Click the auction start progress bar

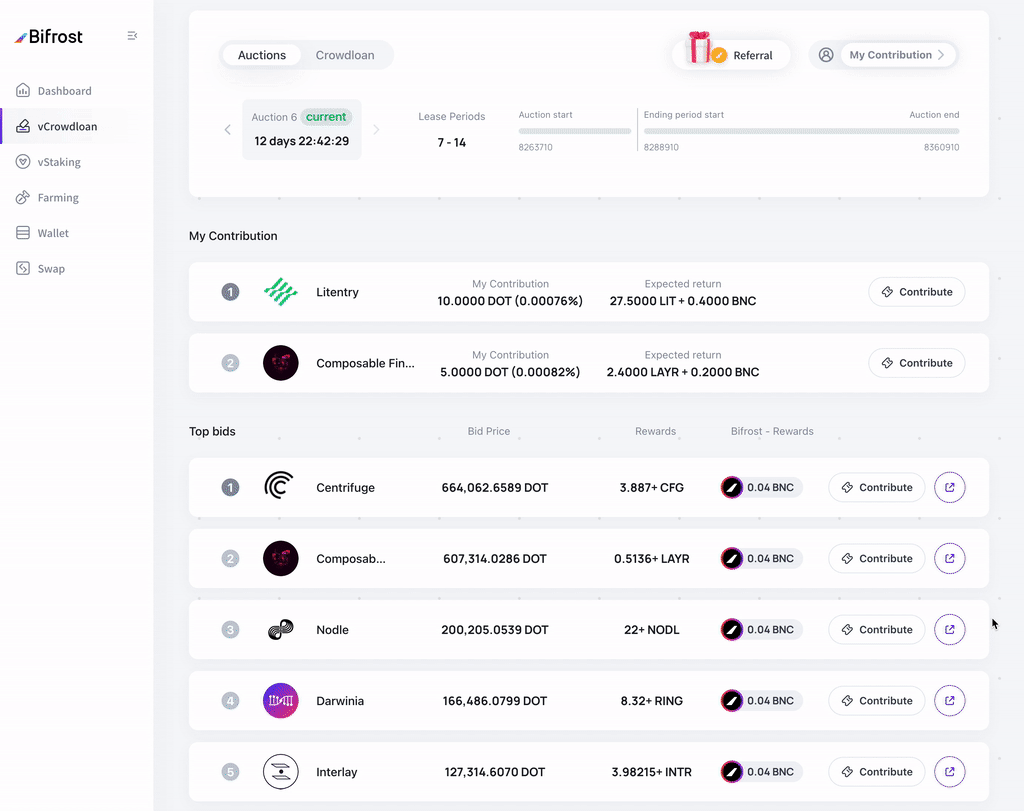click(x=575, y=131)
